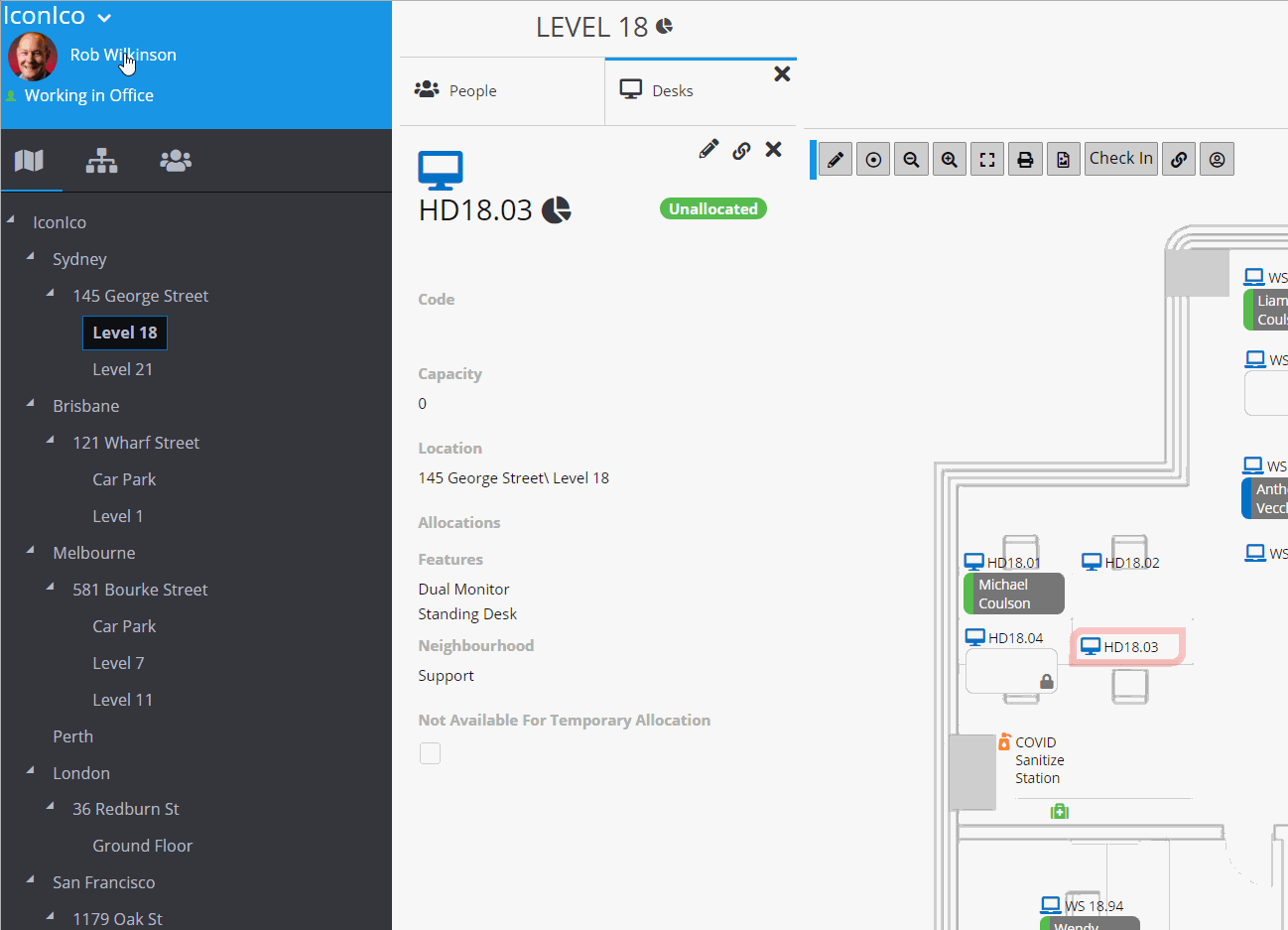The height and width of the screenshot is (930, 1288).
Task: Click the Zoom In magnifier on the toolbar
Action: pyautogui.click(x=949, y=159)
